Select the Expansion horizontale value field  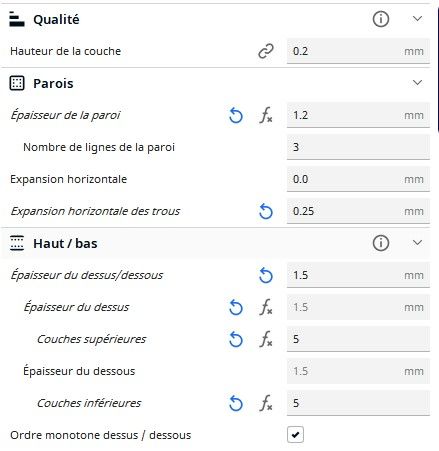pyautogui.click(x=358, y=179)
